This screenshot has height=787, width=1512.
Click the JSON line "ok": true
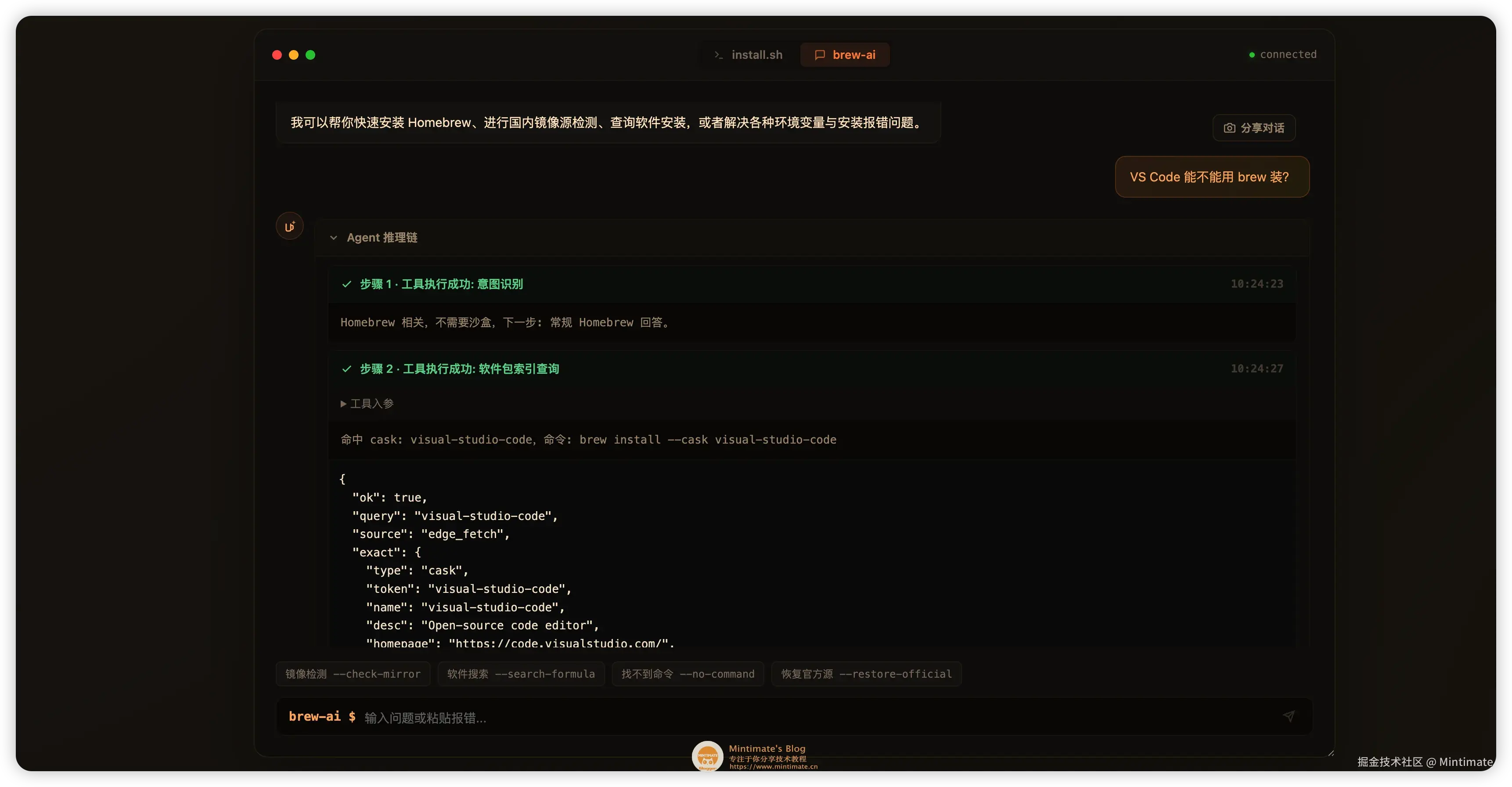(x=390, y=498)
